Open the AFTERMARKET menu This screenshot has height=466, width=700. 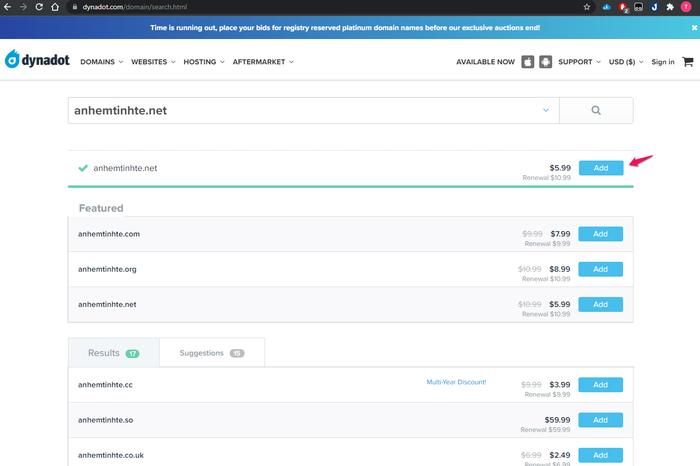[263, 62]
